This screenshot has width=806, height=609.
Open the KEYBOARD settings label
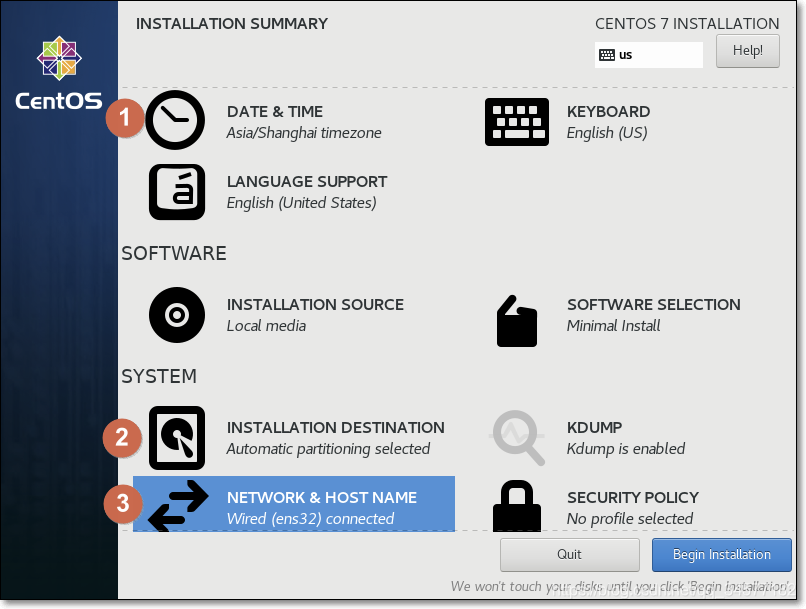click(x=608, y=112)
